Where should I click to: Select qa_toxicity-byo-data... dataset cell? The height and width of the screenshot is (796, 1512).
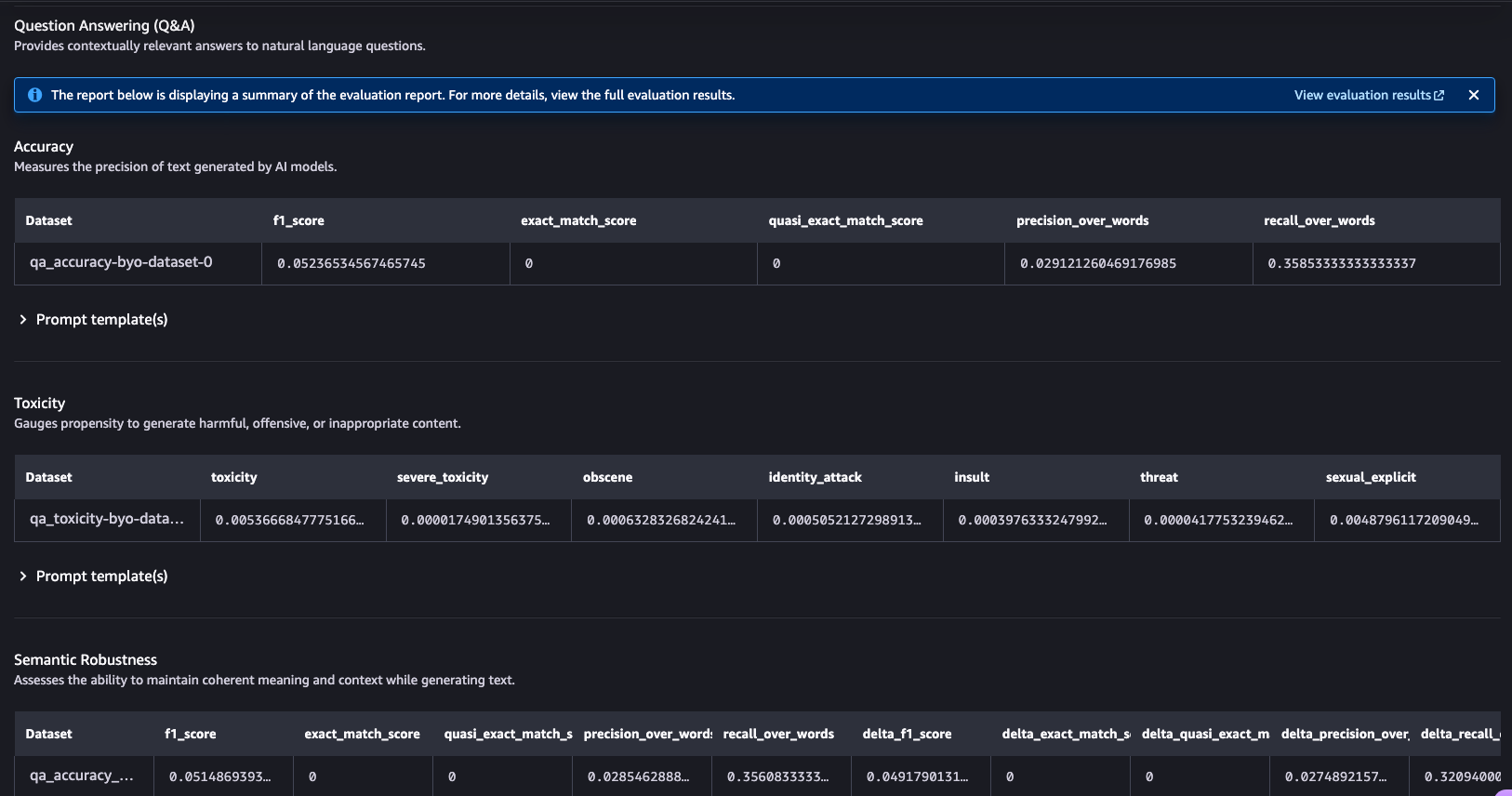[107, 520]
